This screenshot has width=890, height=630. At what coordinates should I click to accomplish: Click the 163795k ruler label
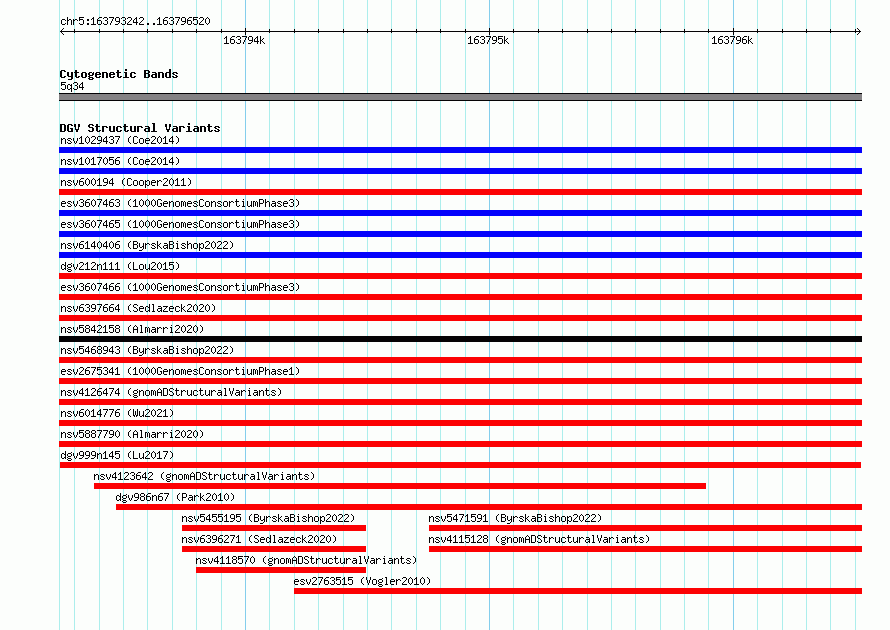click(x=488, y=40)
